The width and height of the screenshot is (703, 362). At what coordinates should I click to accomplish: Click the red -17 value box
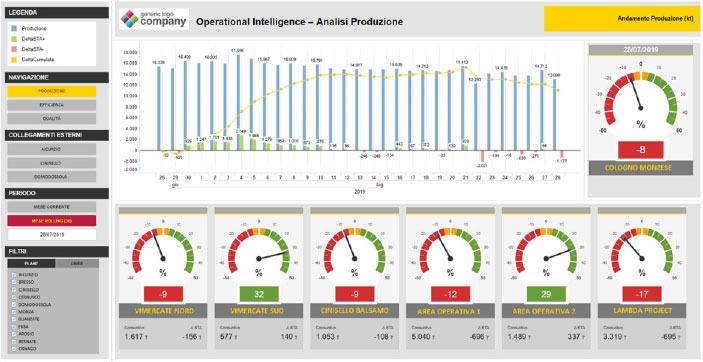click(x=642, y=294)
